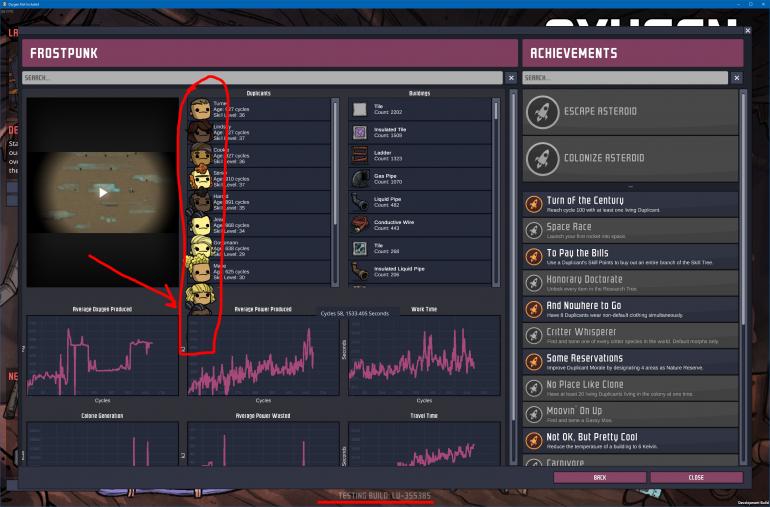Click Turner's duplicant portrait
Screen dimensions: 770x507
tap(200, 109)
